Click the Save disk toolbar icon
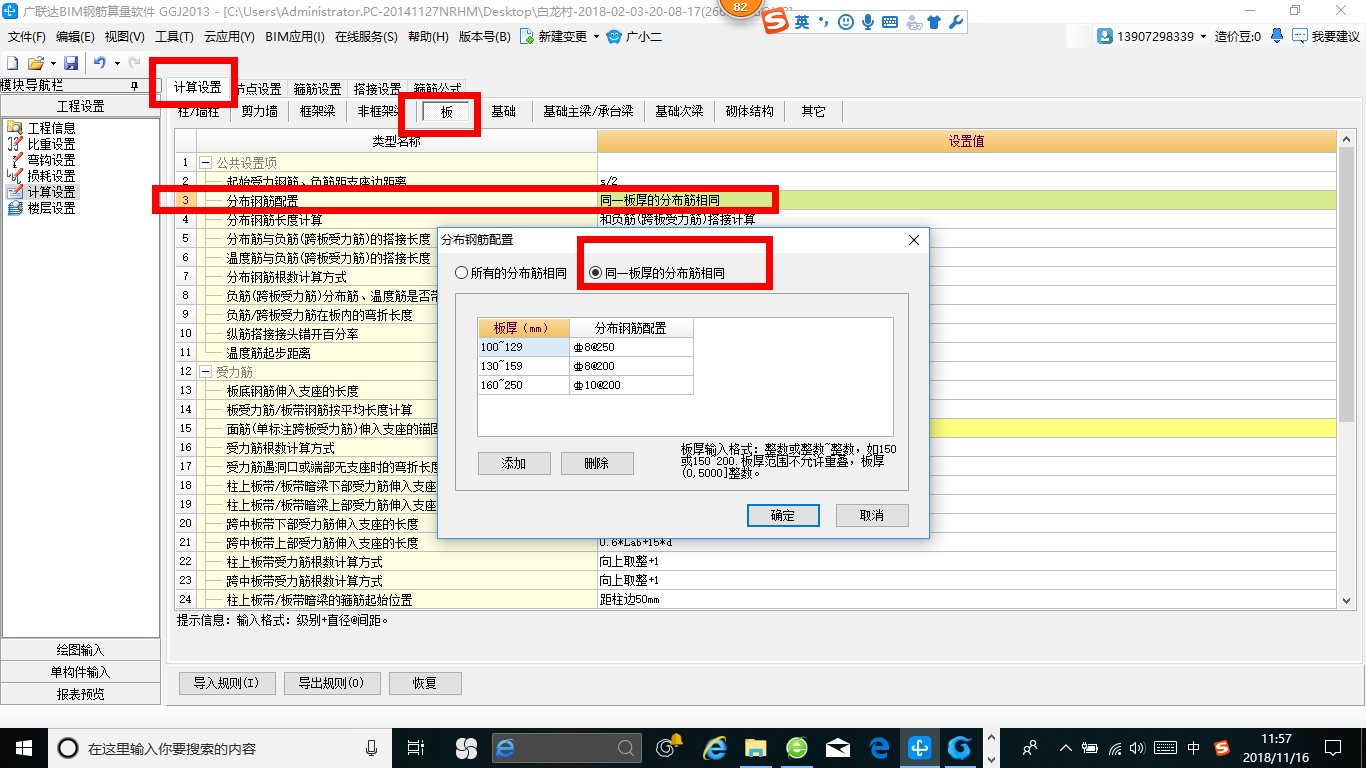 pyautogui.click(x=71, y=63)
